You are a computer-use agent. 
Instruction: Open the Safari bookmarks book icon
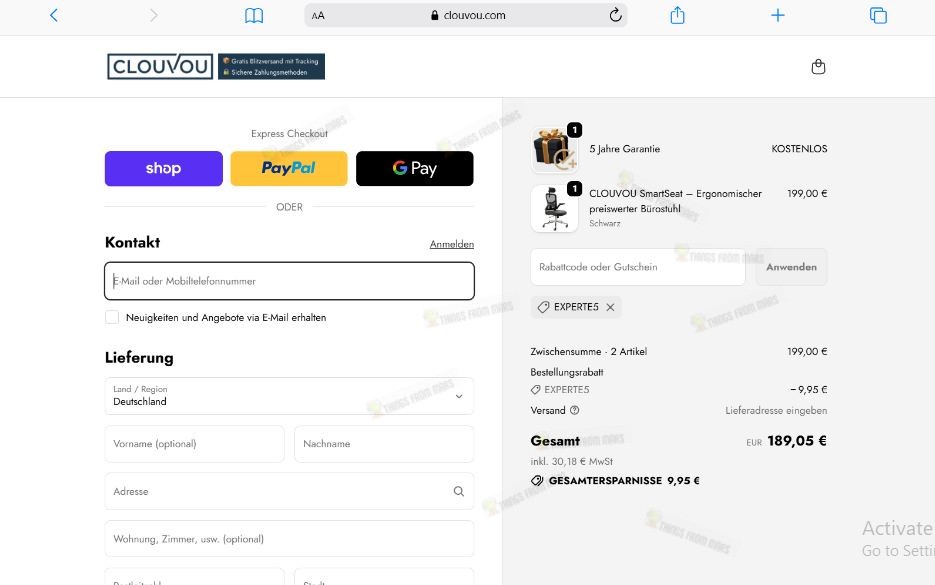[254, 16]
